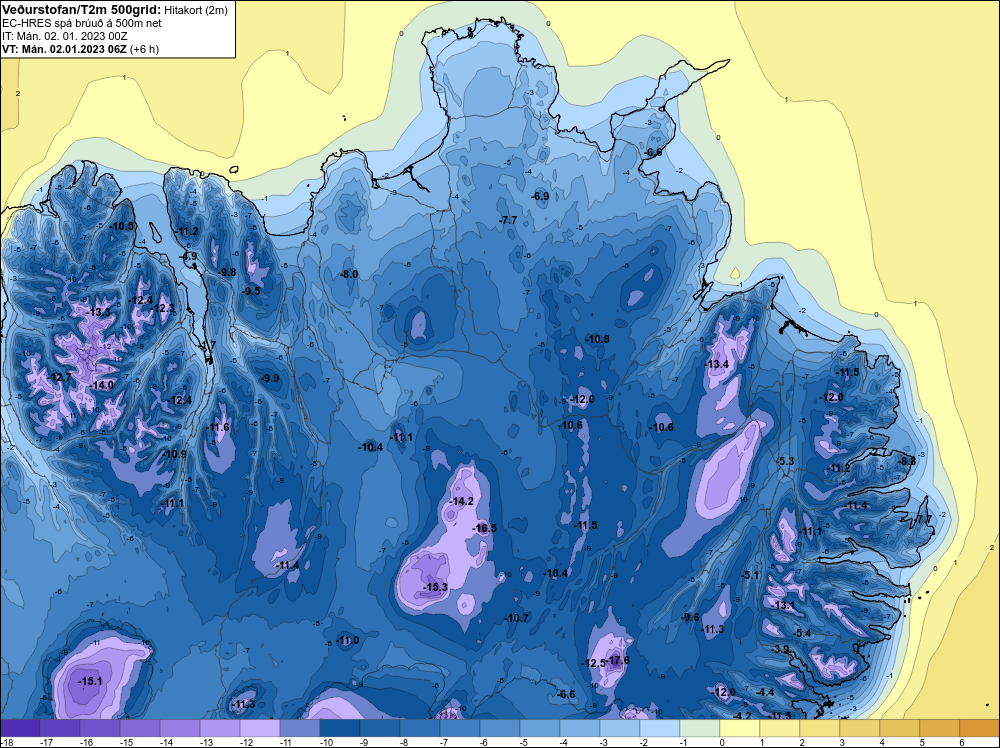Click the -9.9 temperature label

click(x=270, y=378)
